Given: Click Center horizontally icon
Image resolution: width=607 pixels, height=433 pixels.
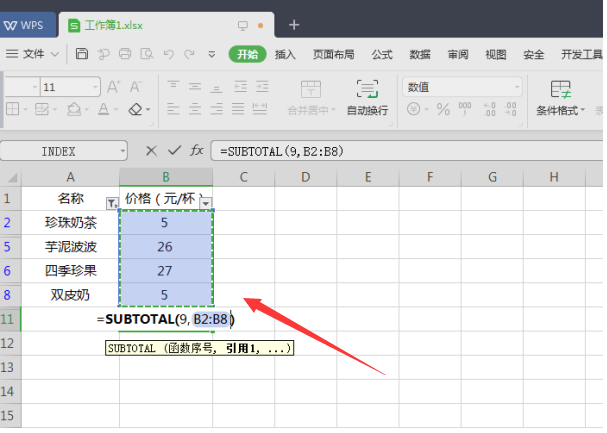Looking at the screenshot, I should tap(195, 109).
